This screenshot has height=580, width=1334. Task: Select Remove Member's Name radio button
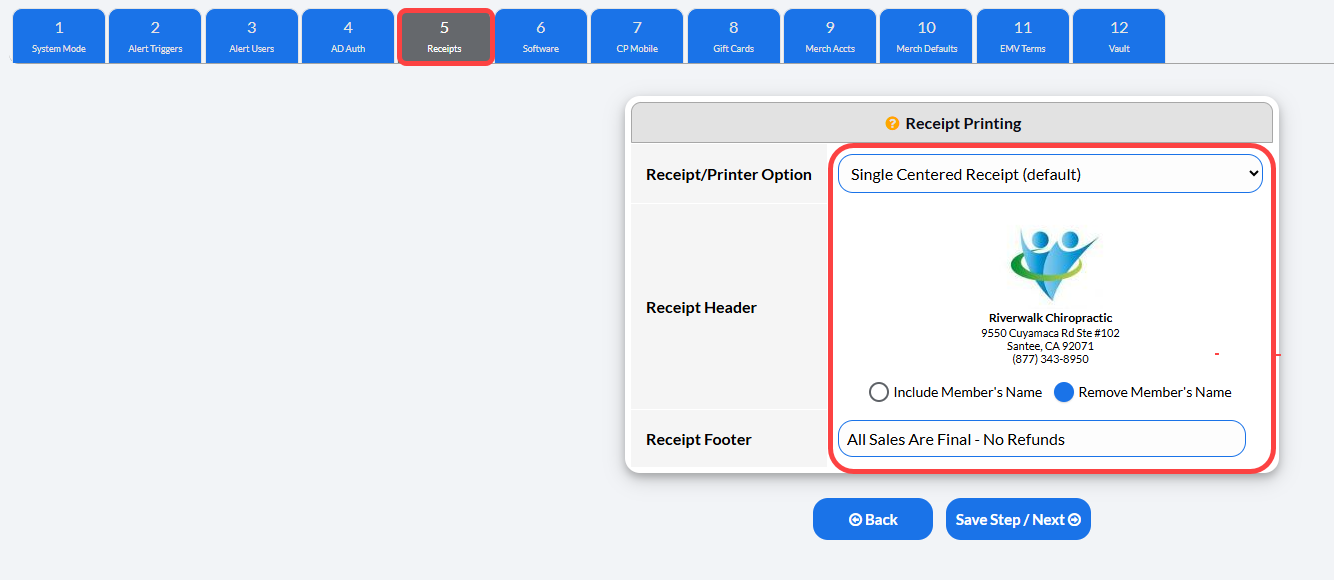click(x=1064, y=392)
